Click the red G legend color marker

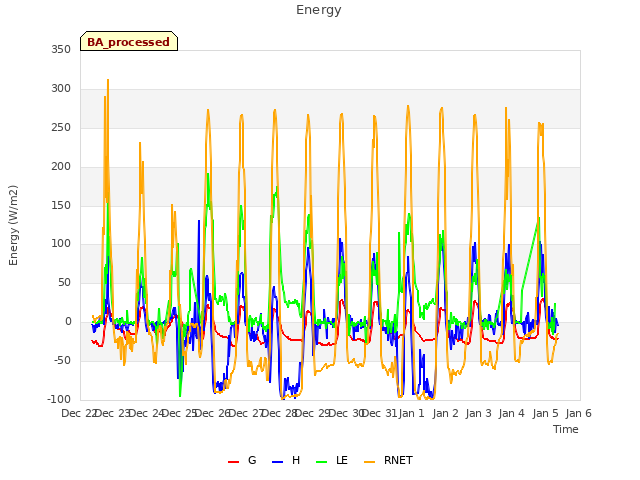pos(233,462)
